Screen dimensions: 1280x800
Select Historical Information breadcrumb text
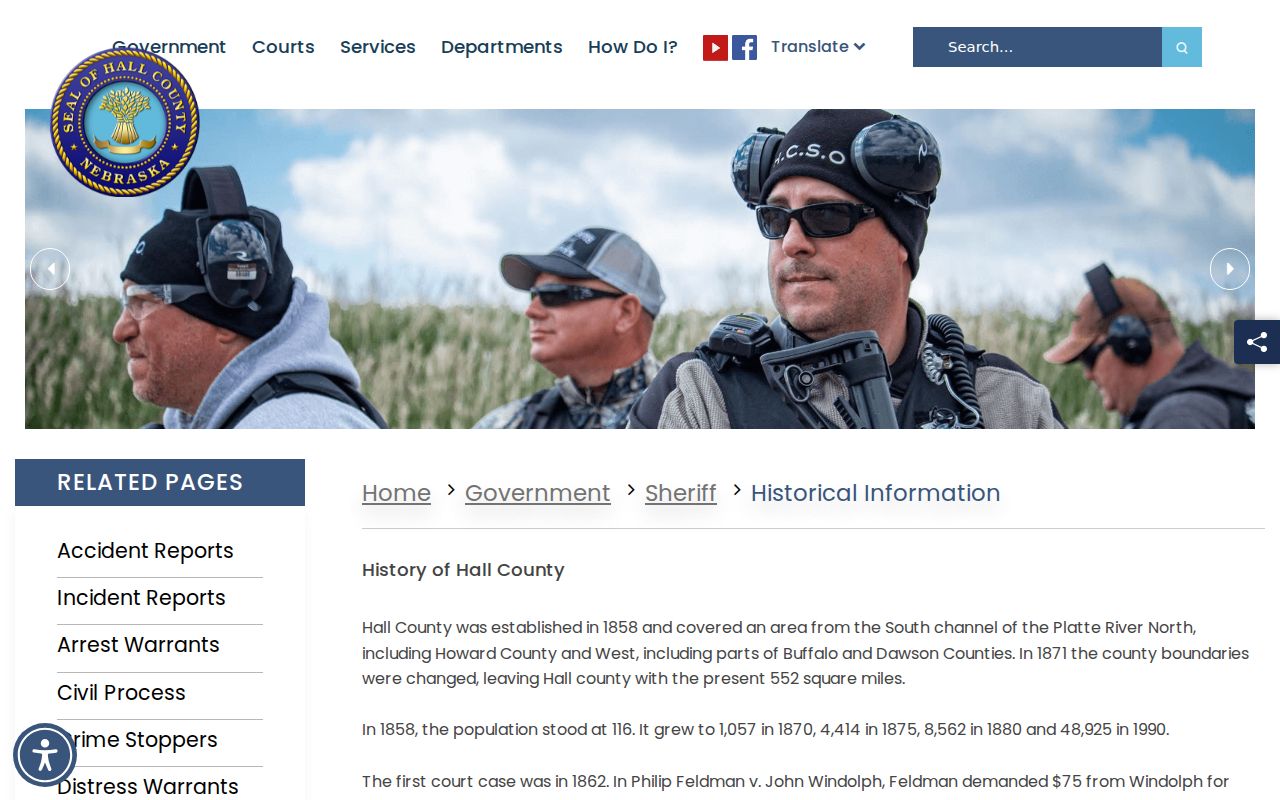875,493
